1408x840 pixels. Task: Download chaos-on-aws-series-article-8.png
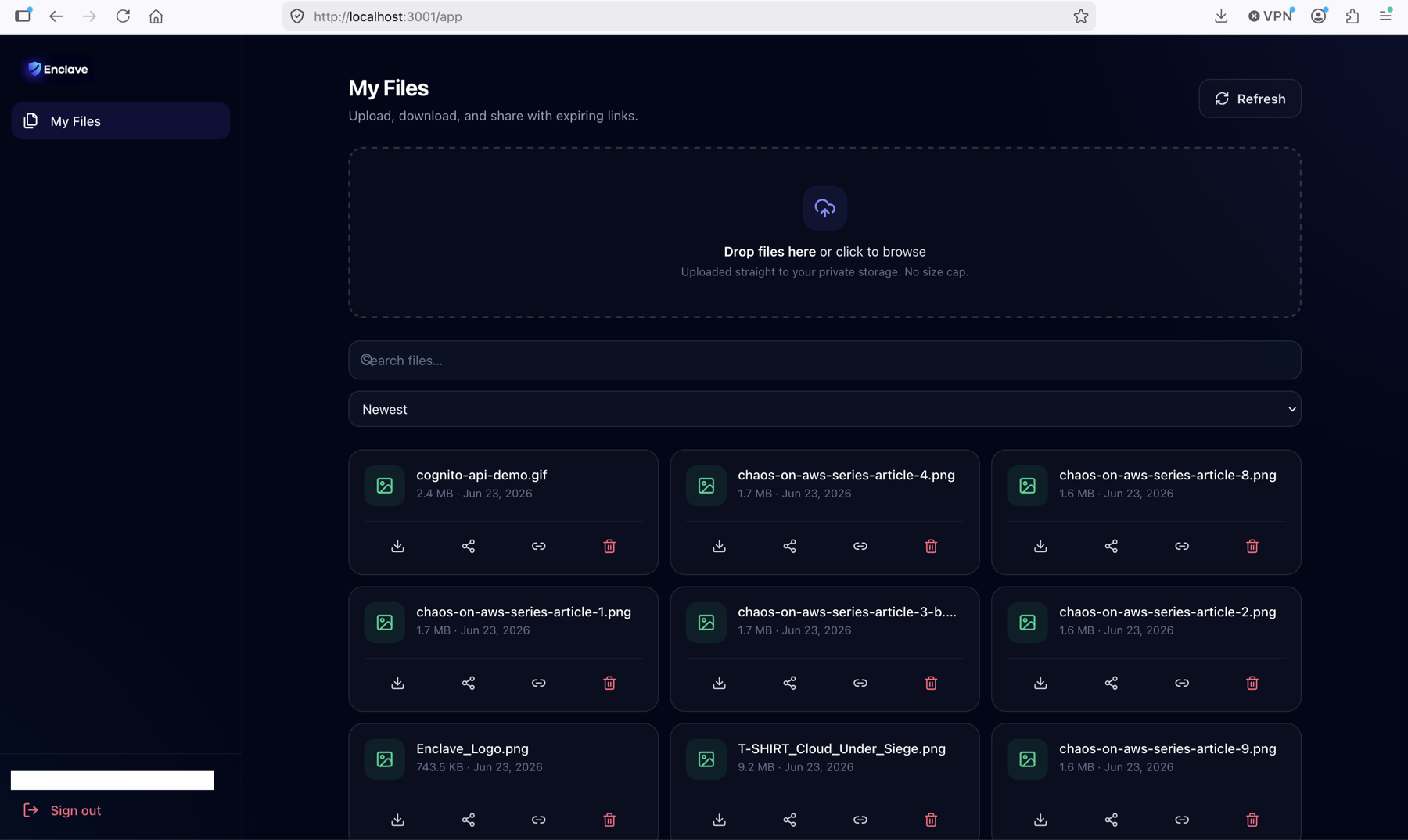(1040, 546)
